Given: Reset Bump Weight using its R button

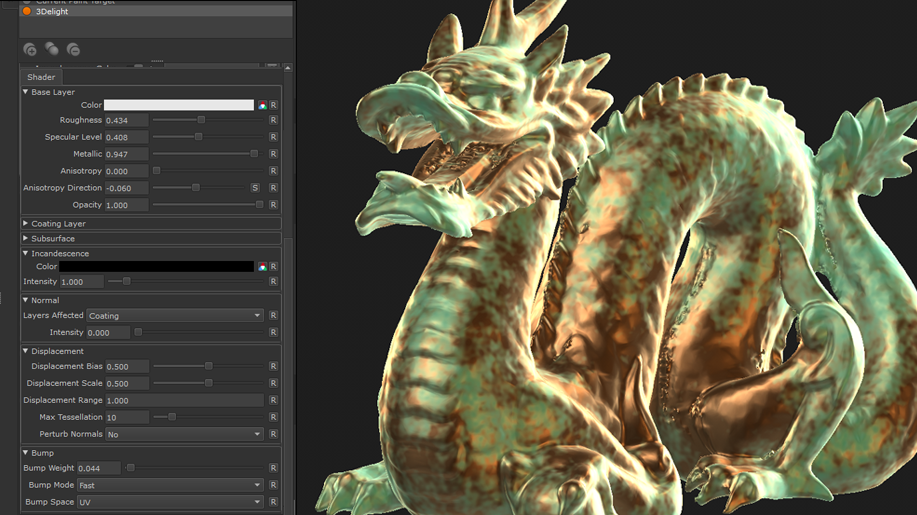Looking at the screenshot, I should tap(273, 468).
